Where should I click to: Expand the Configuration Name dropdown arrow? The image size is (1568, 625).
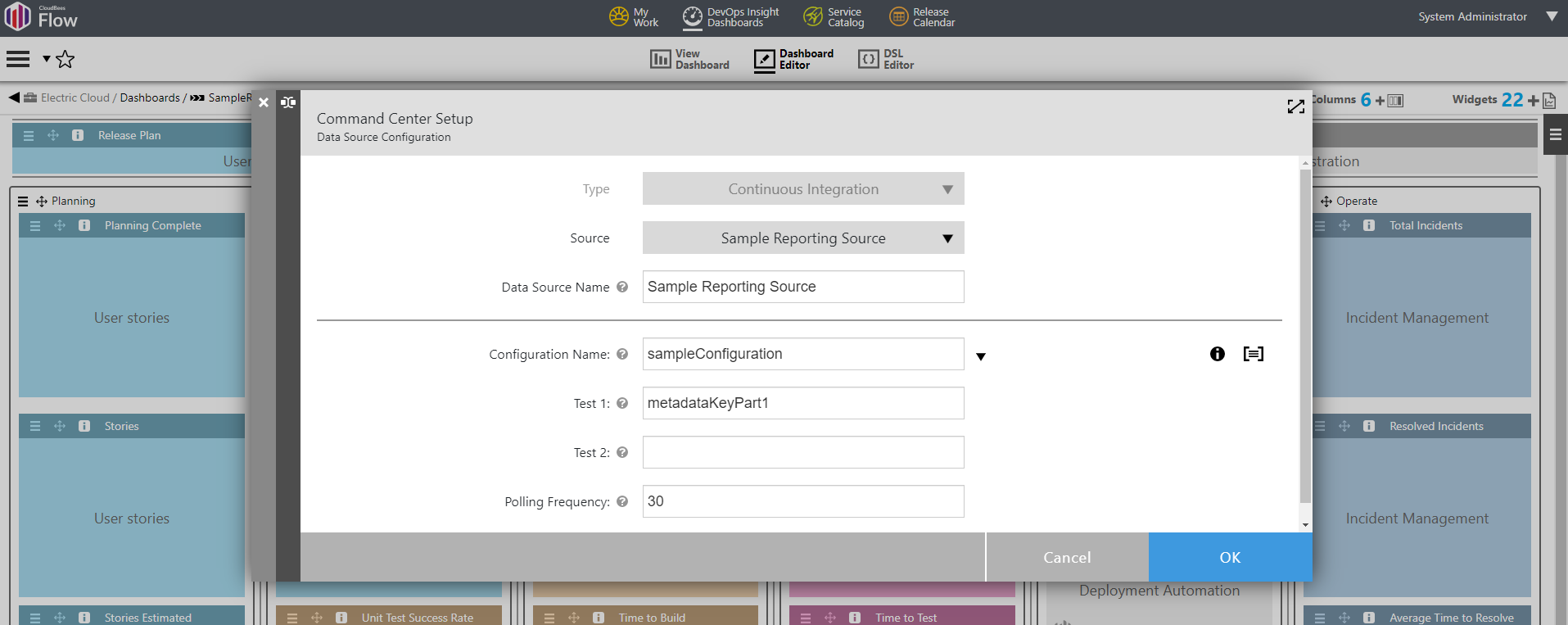981,356
